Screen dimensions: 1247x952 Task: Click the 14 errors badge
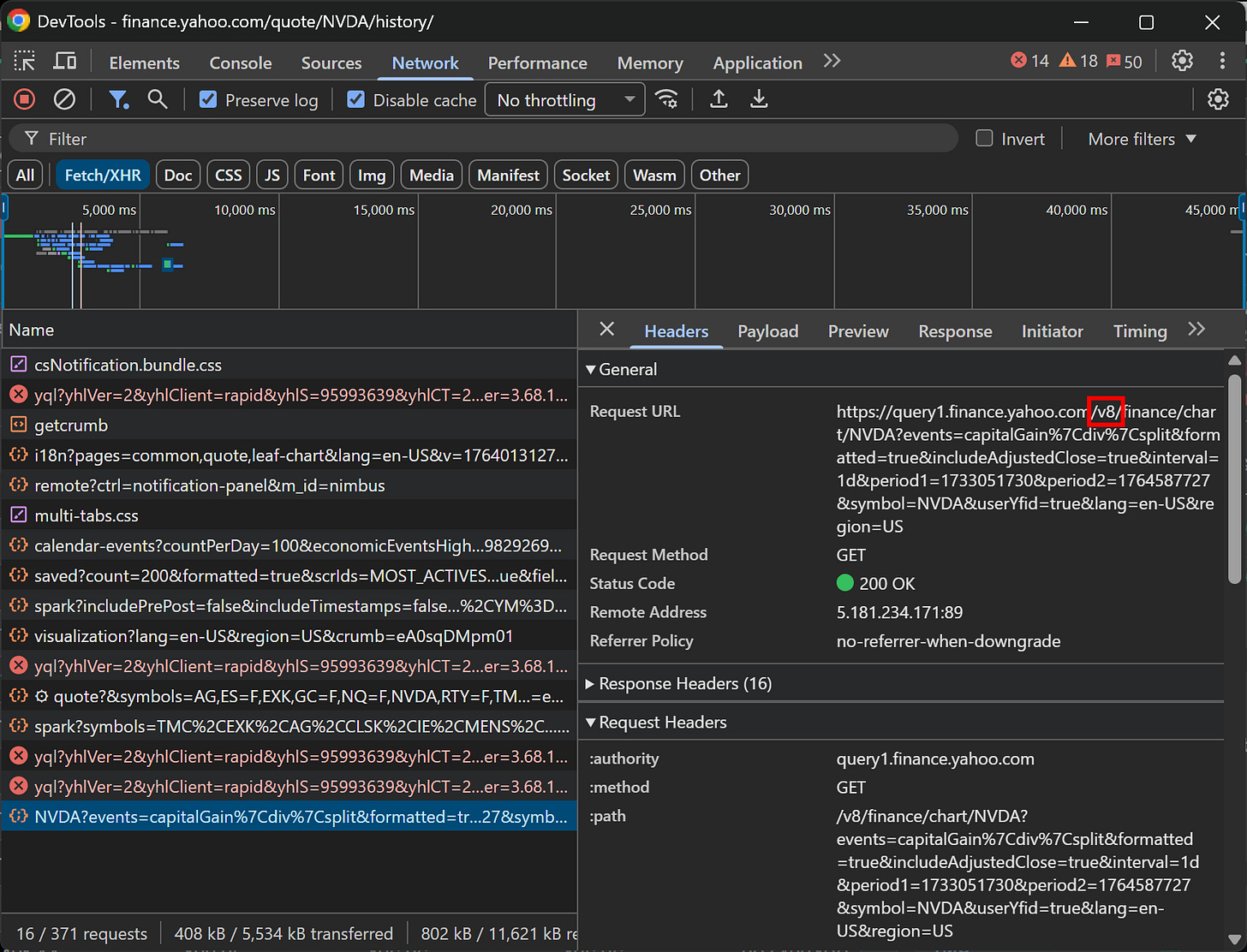click(x=1029, y=61)
